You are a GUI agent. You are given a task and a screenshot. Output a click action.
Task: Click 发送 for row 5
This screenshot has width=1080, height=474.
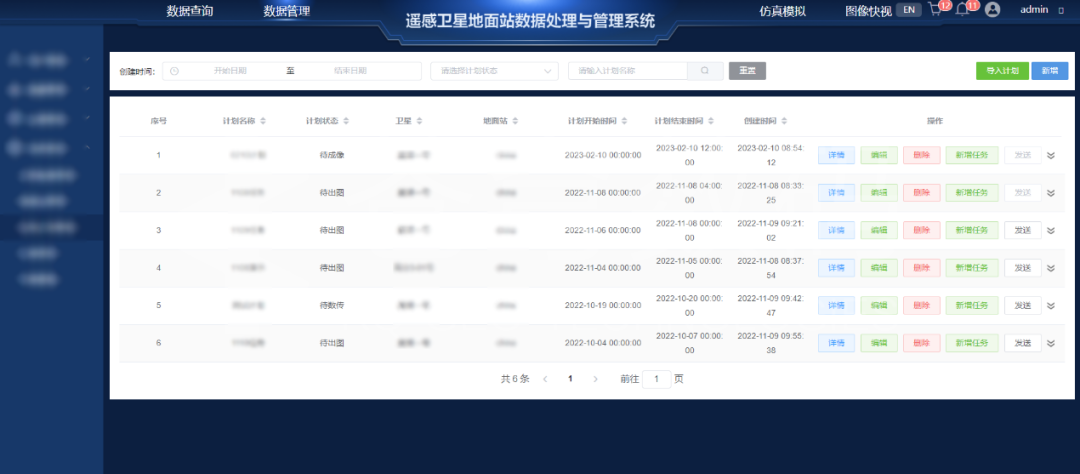1023,305
